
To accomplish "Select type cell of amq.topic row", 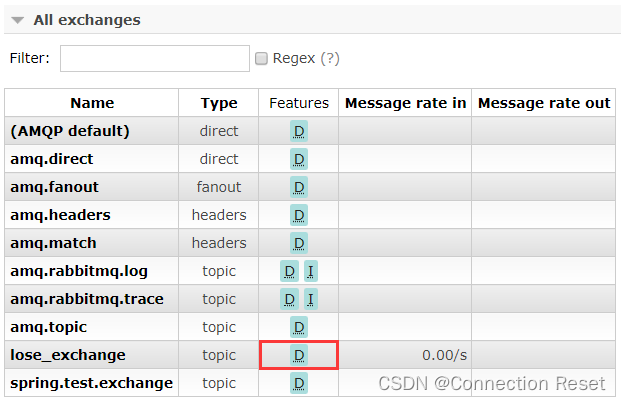I will pos(219,328).
